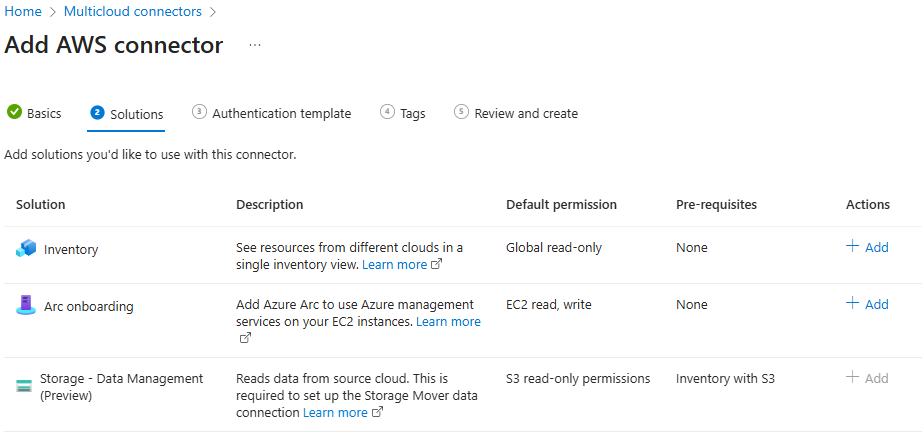Click the Review and create step icon
Image resolution: width=922 pixels, height=441 pixels.
(461, 113)
